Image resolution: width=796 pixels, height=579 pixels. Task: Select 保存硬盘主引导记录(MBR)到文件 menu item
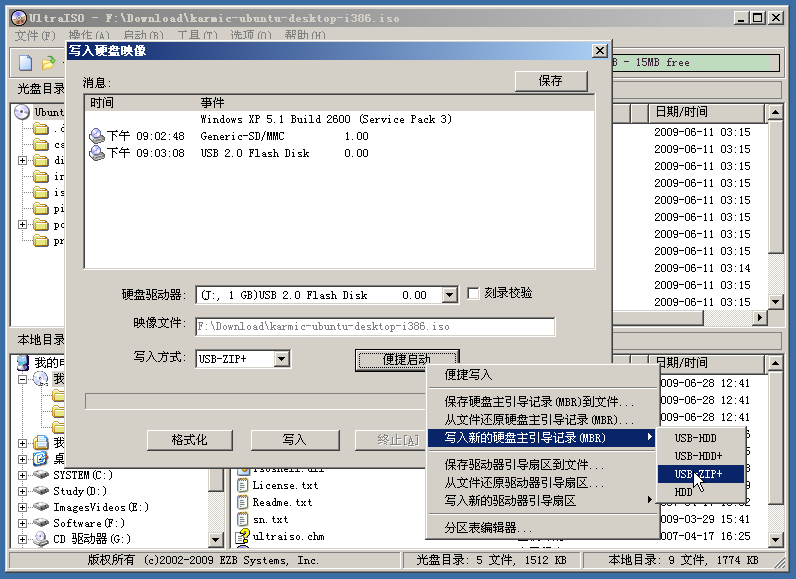point(542,402)
